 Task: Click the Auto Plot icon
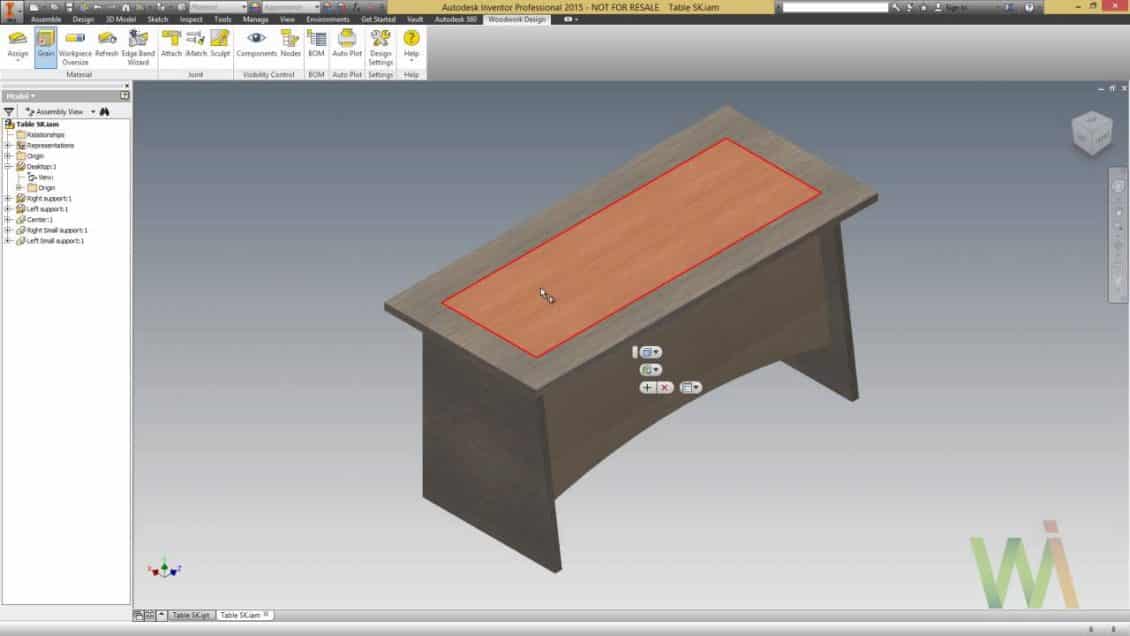(x=346, y=40)
